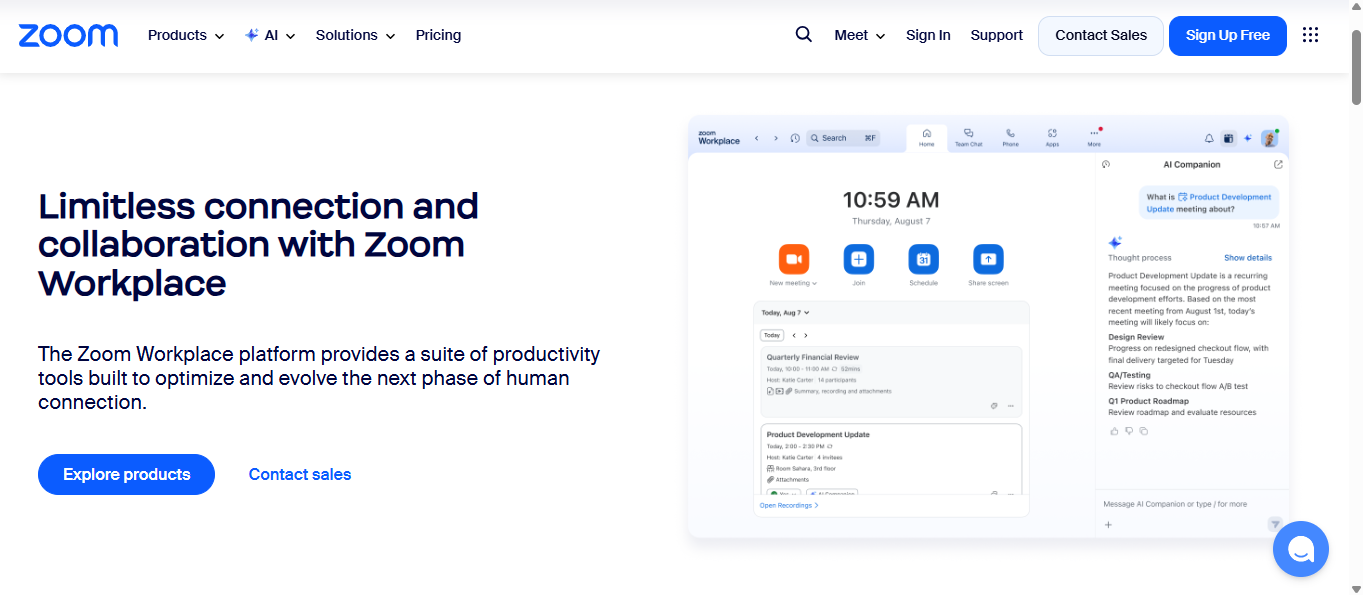Open the chat bubble support widget

(1300, 549)
